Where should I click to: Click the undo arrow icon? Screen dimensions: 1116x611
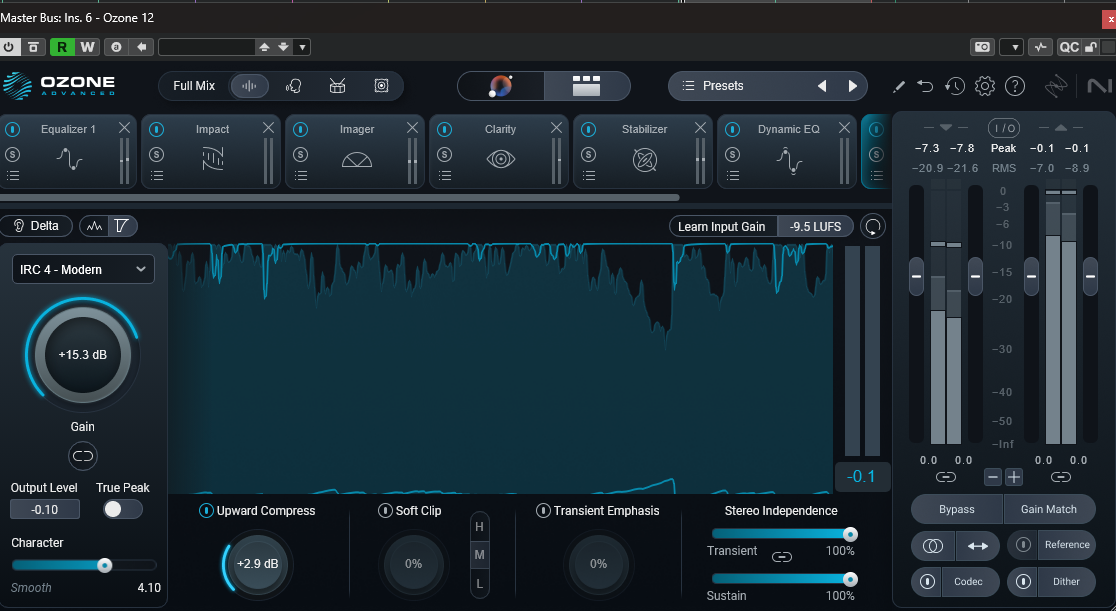click(925, 86)
